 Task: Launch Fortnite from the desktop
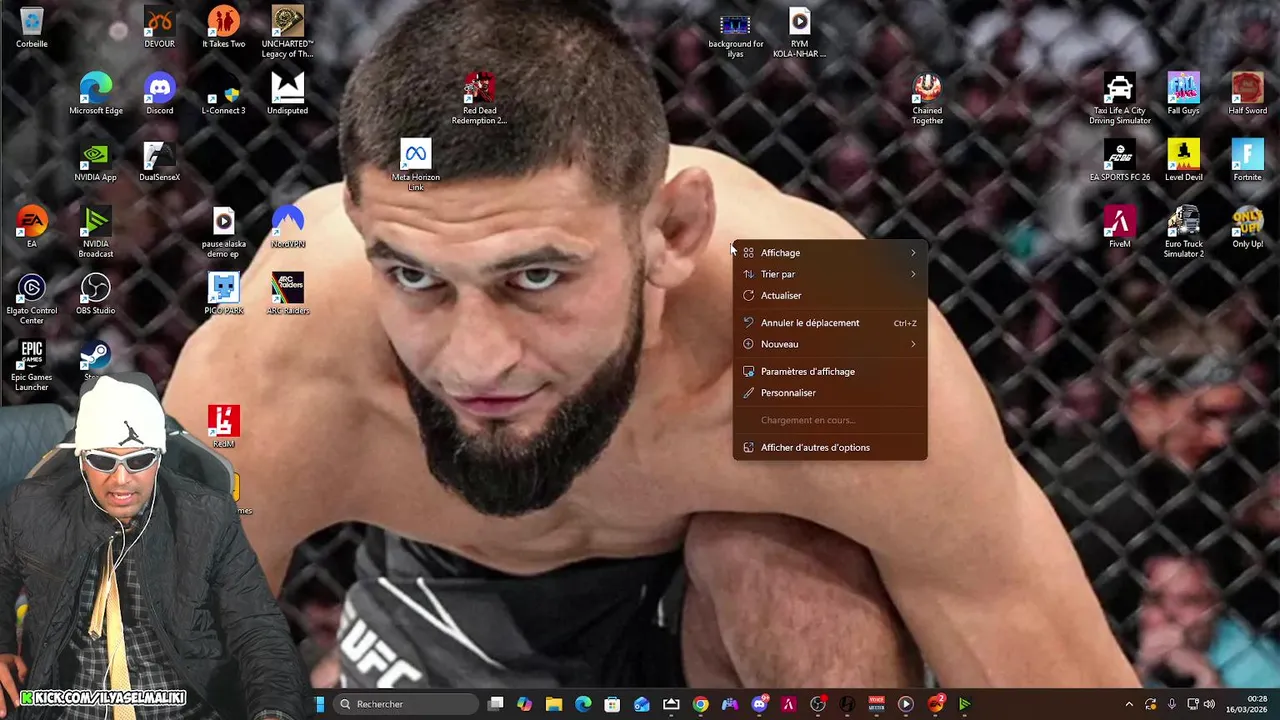point(1247,161)
